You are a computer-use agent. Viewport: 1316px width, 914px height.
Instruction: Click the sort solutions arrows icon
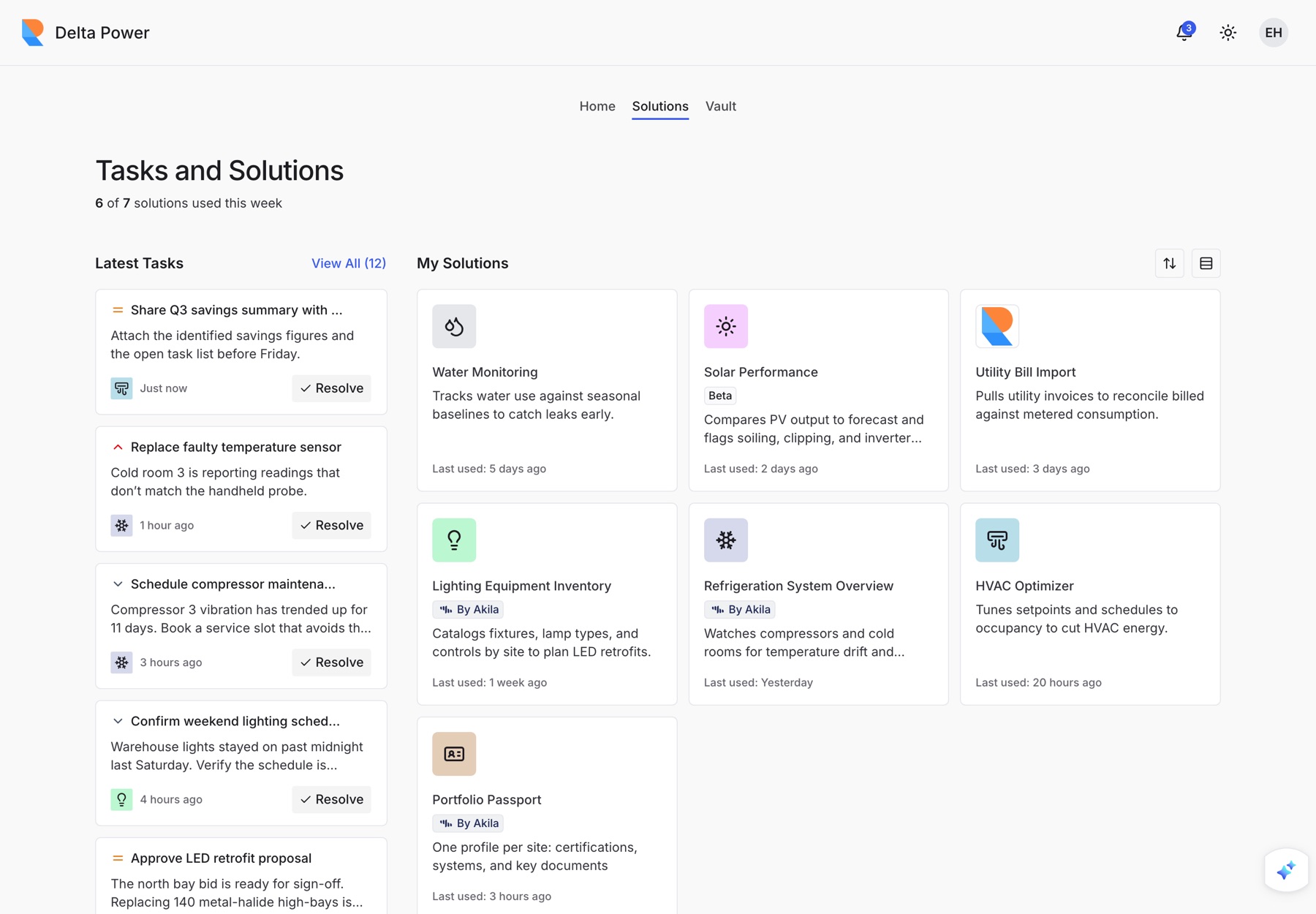coord(1170,263)
